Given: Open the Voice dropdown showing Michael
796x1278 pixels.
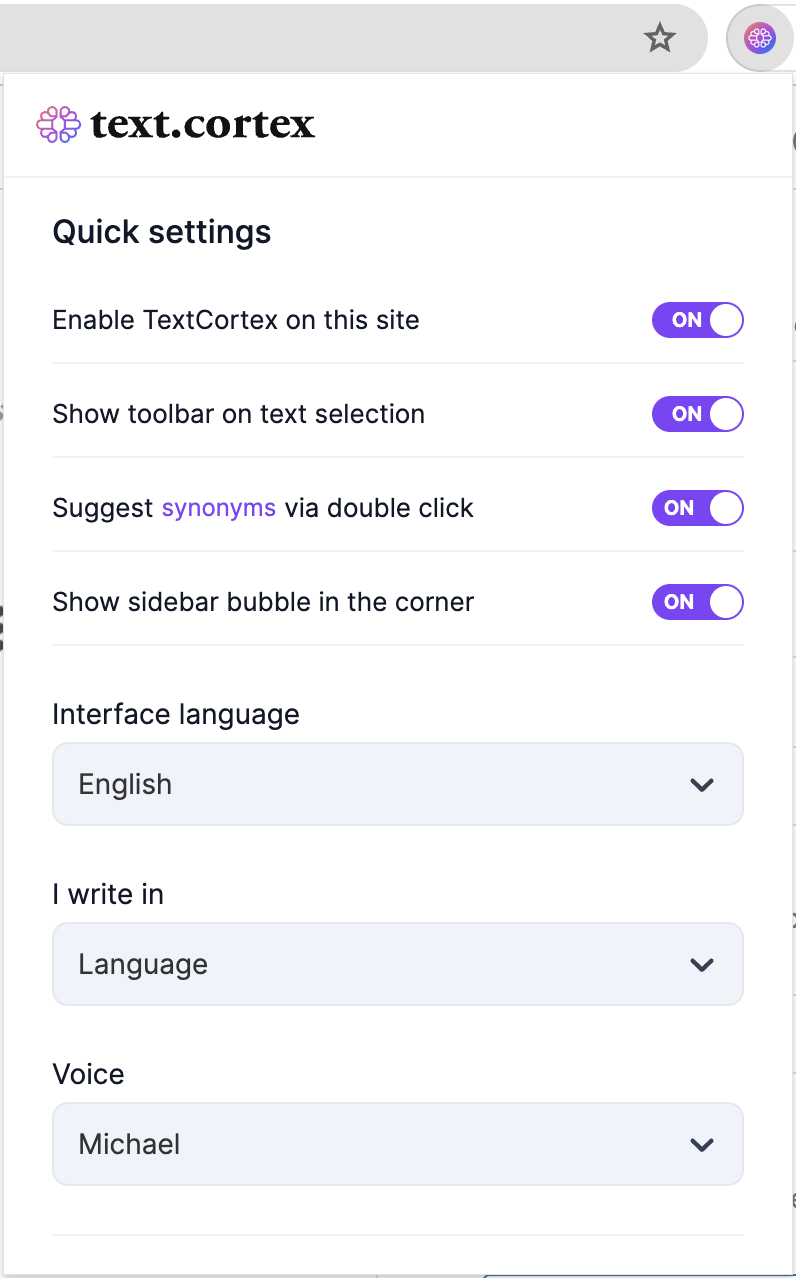Looking at the screenshot, I should (x=398, y=1144).
